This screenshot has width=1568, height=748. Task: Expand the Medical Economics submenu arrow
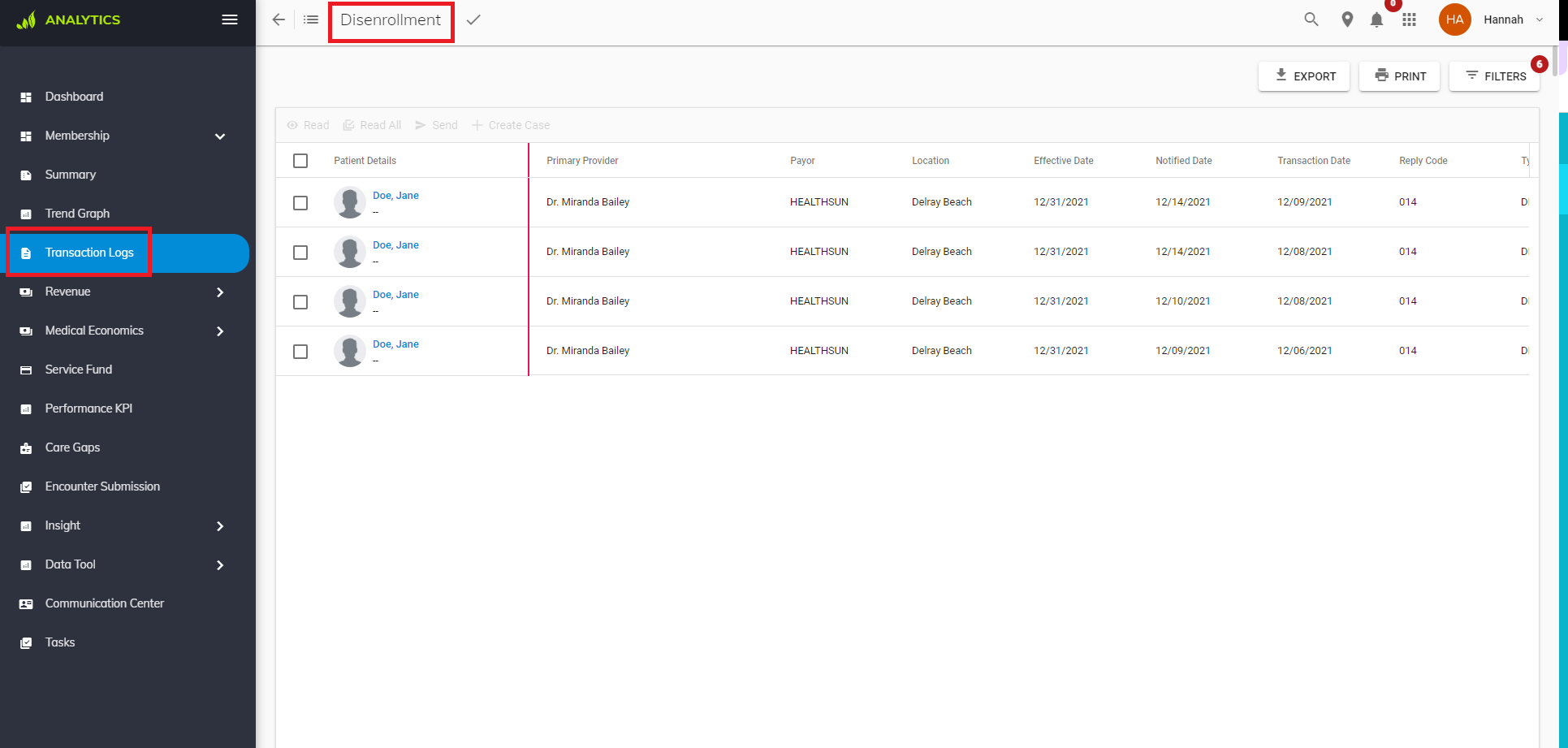pos(220,331)
